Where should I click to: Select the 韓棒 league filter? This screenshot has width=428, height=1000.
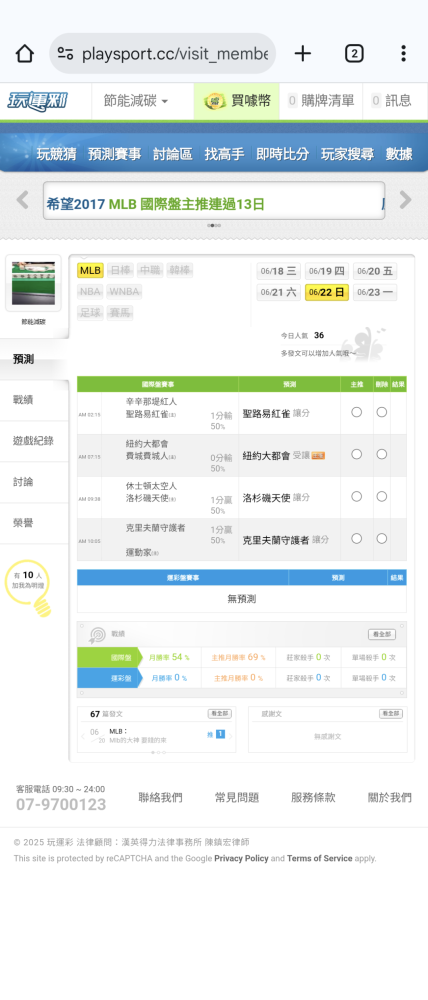click(x=179, y=270)
